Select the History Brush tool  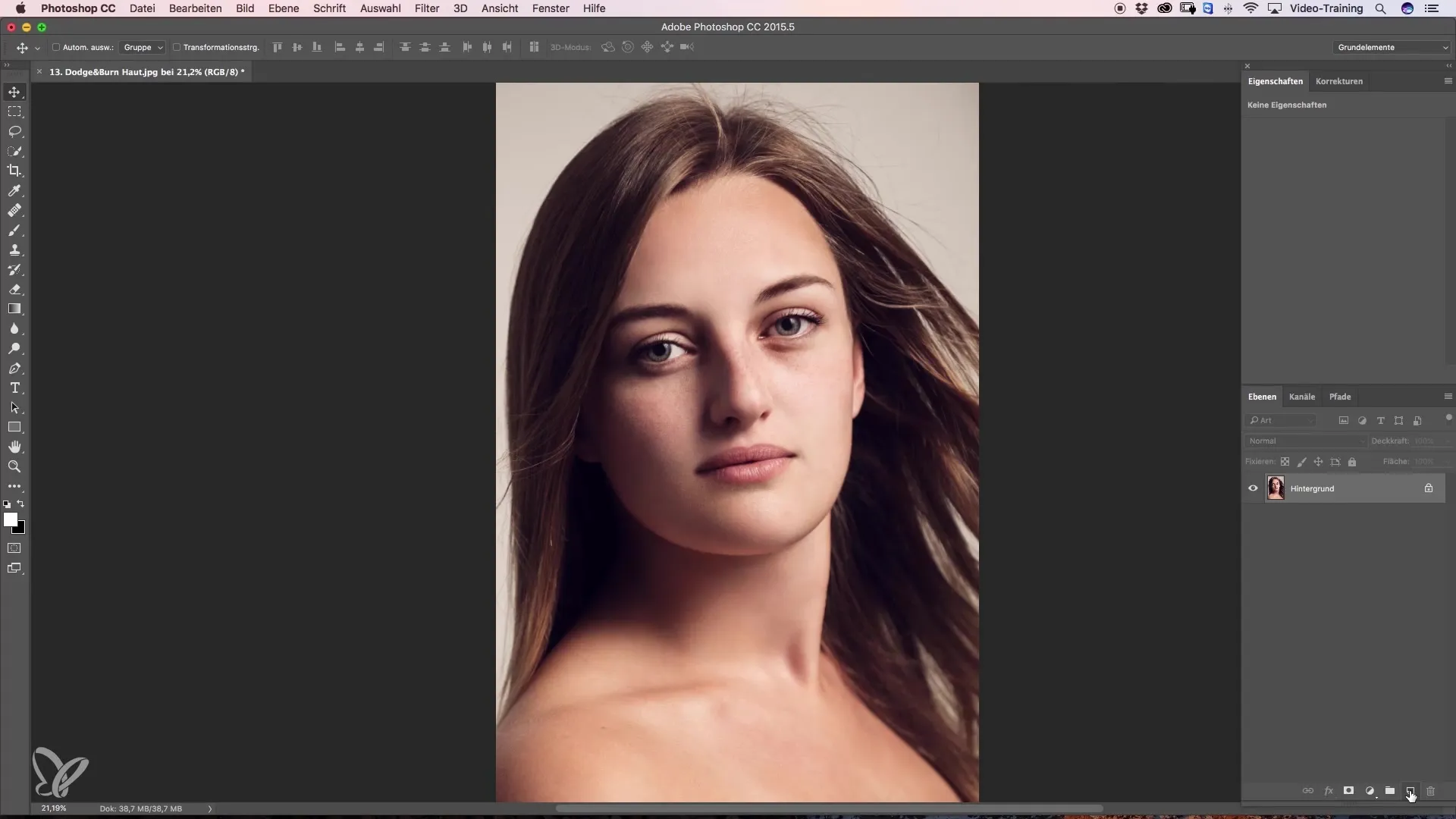coord(14,269)
